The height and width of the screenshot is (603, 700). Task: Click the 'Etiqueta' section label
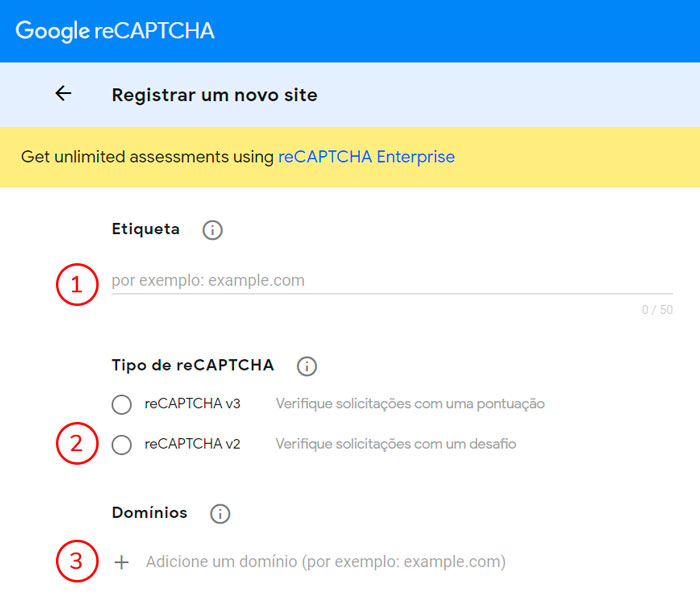[x=146, y=229]
